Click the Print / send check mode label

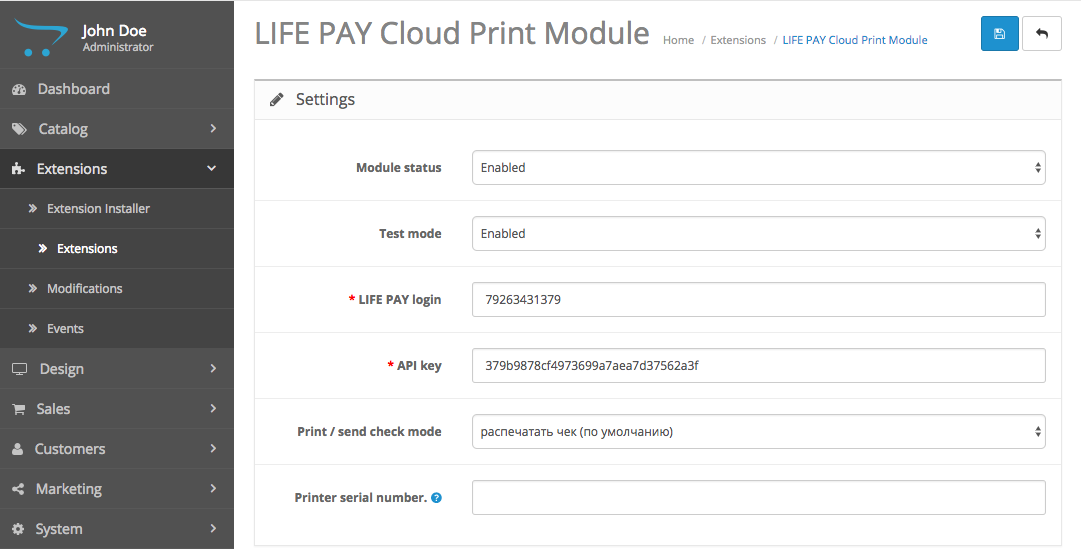click(x=369, y=432)
